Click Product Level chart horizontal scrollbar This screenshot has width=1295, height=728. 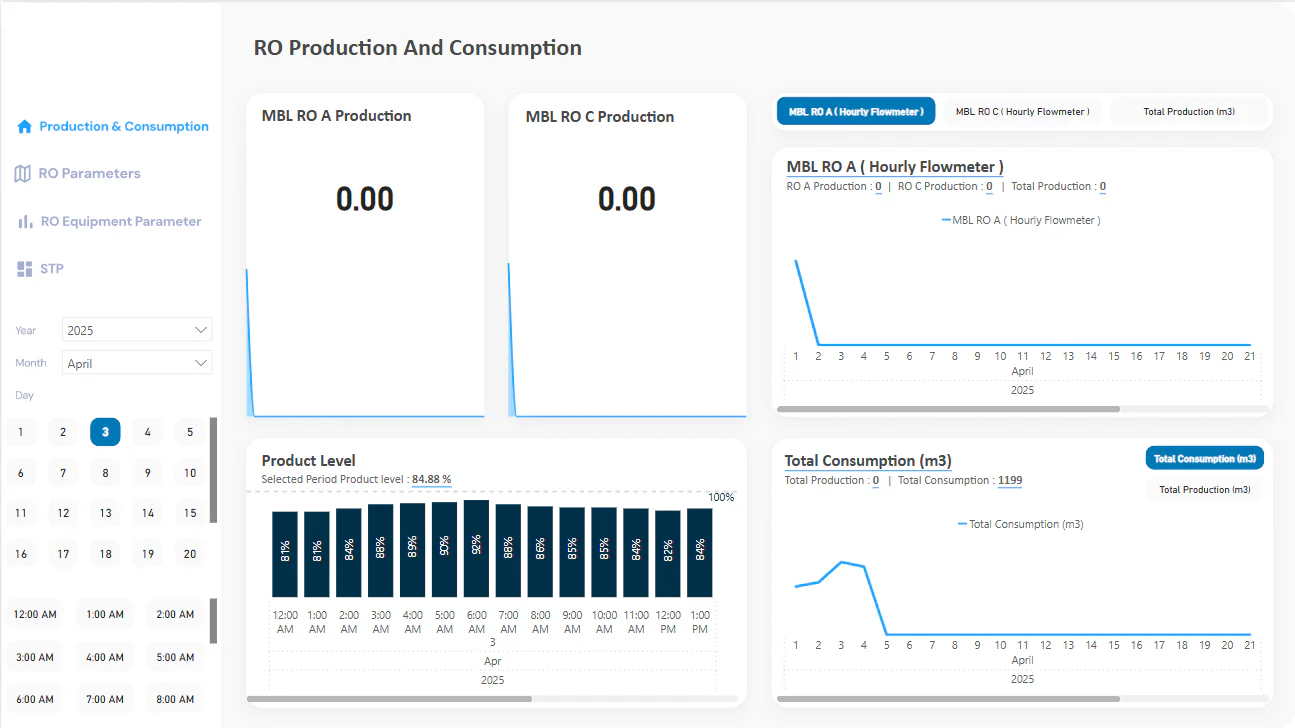[x=390, y=699]
